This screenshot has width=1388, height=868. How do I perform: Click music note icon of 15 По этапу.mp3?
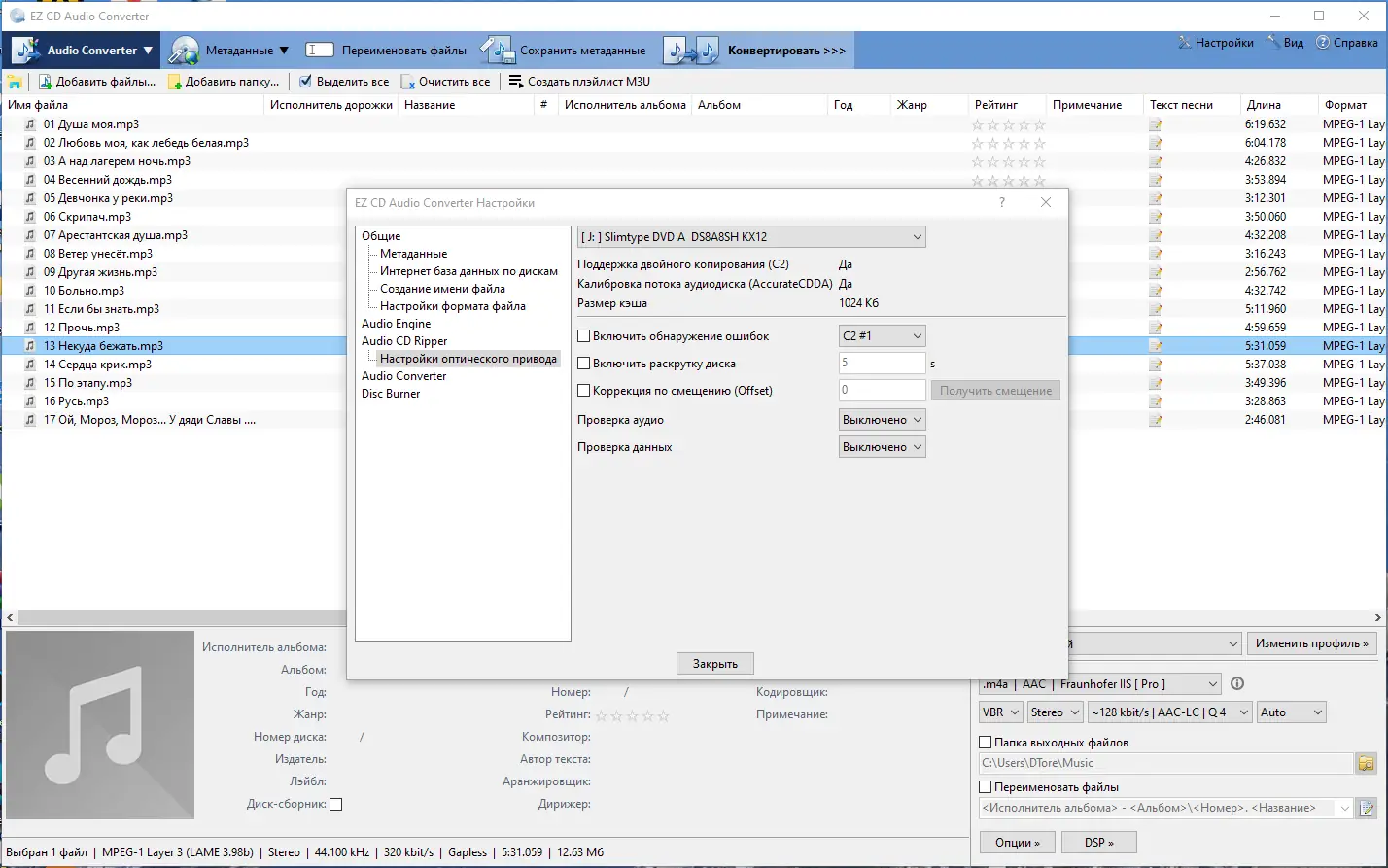[x=30, y=383]
